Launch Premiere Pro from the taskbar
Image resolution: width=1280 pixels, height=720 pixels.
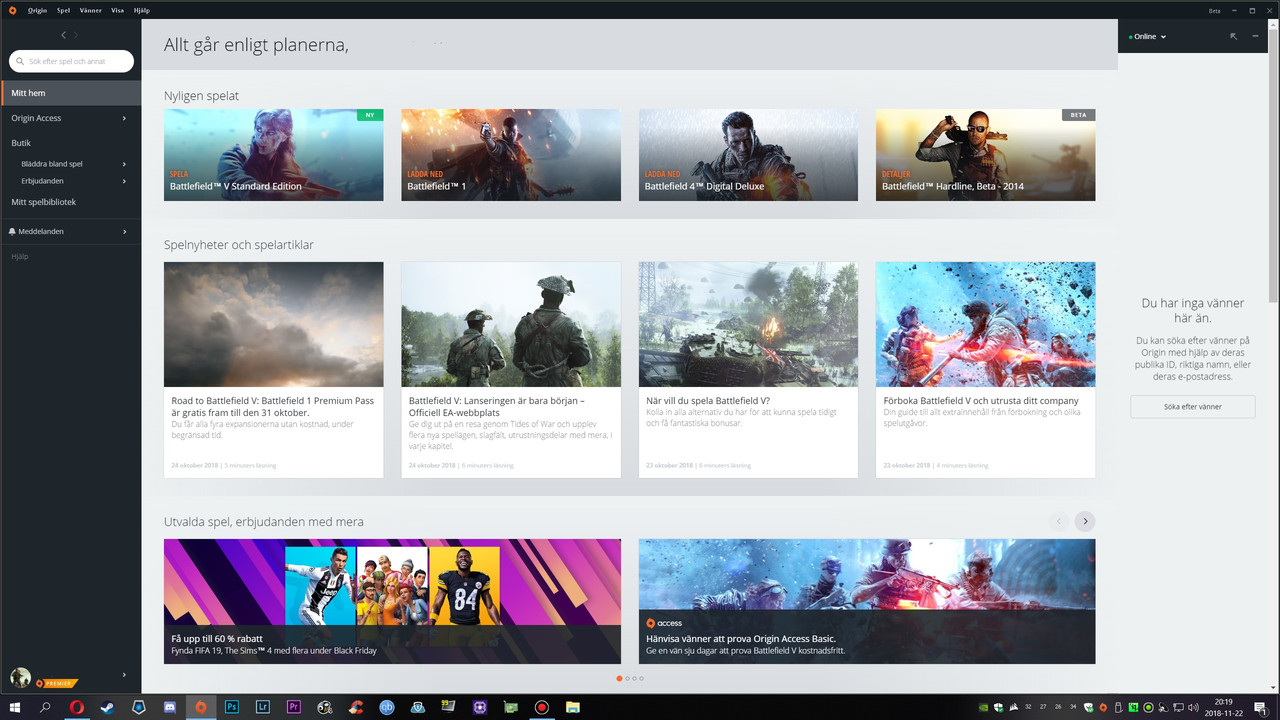294,707
